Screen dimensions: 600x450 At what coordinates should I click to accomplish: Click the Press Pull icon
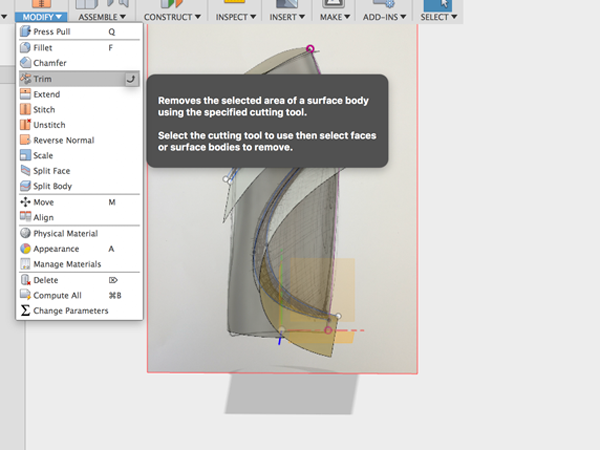tap(25, 31)
